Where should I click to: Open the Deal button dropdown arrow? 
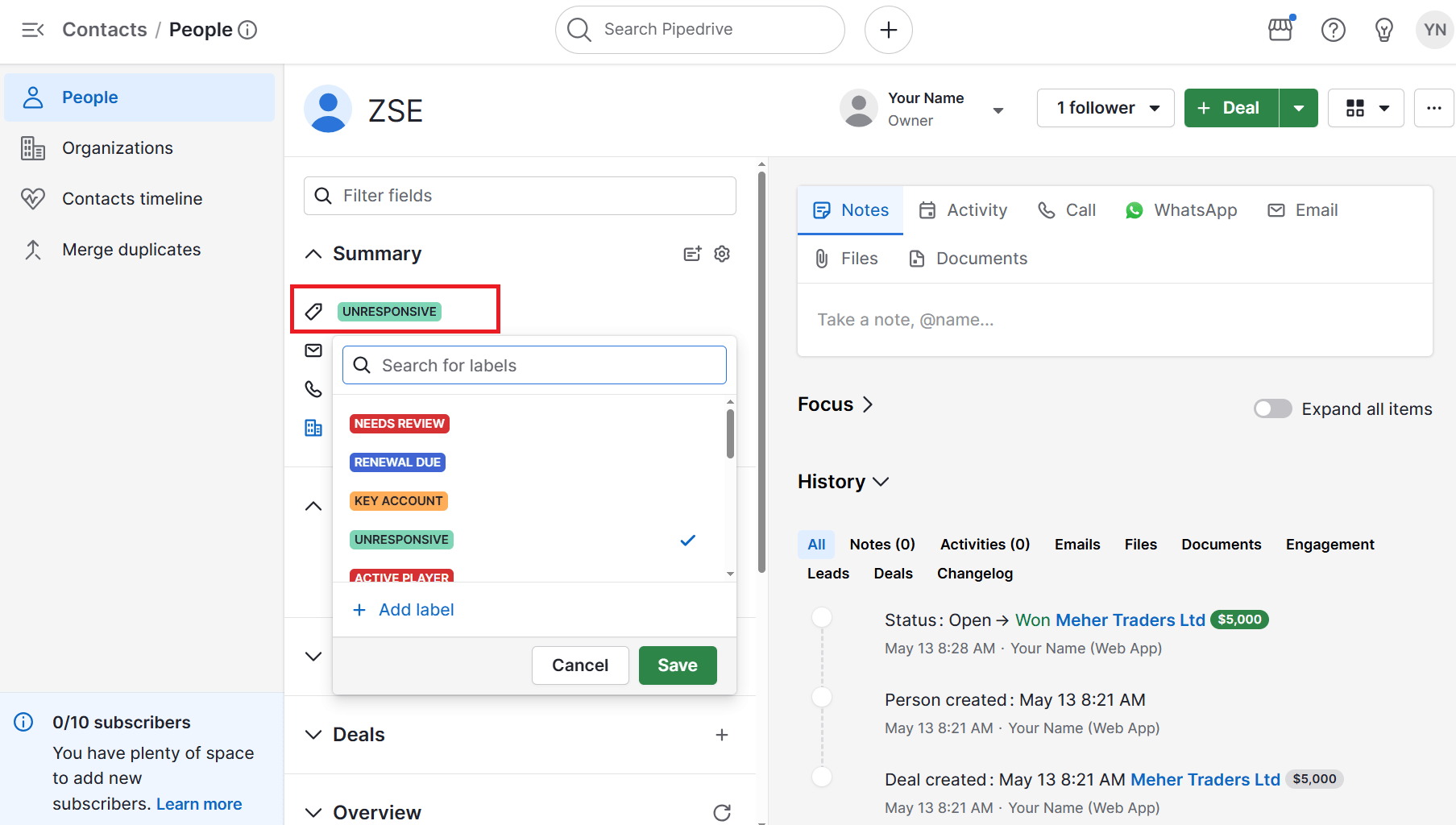click(1299, 108)
